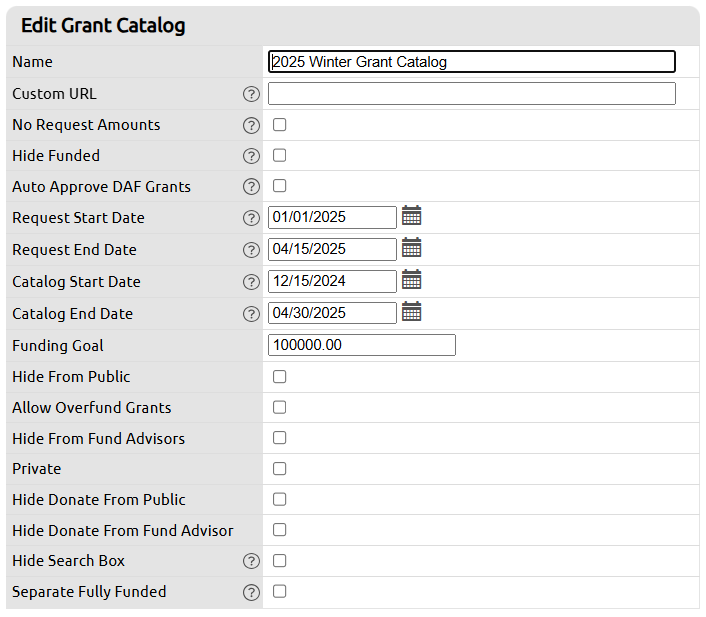Click help icon next to Hide Search Box
706x617 pixels.
[x=251, y=561]
